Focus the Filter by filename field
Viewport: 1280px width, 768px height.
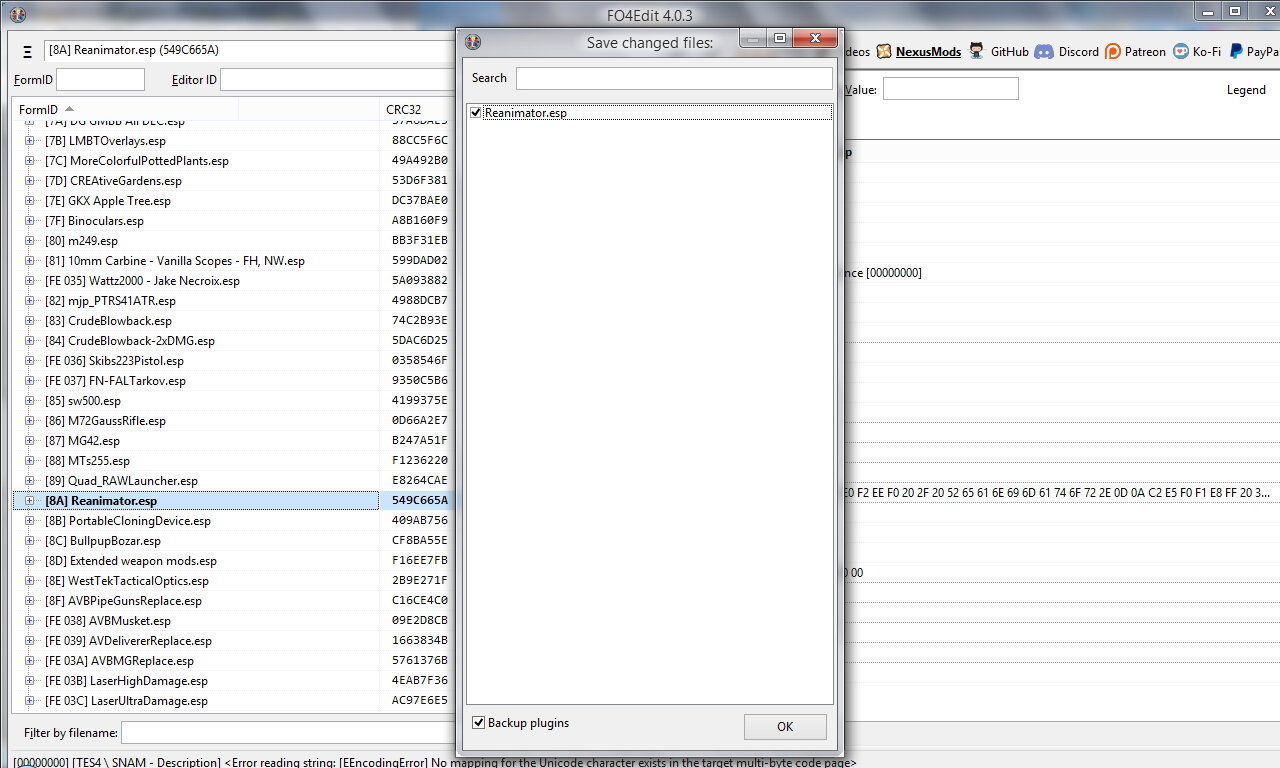(285, 733)
